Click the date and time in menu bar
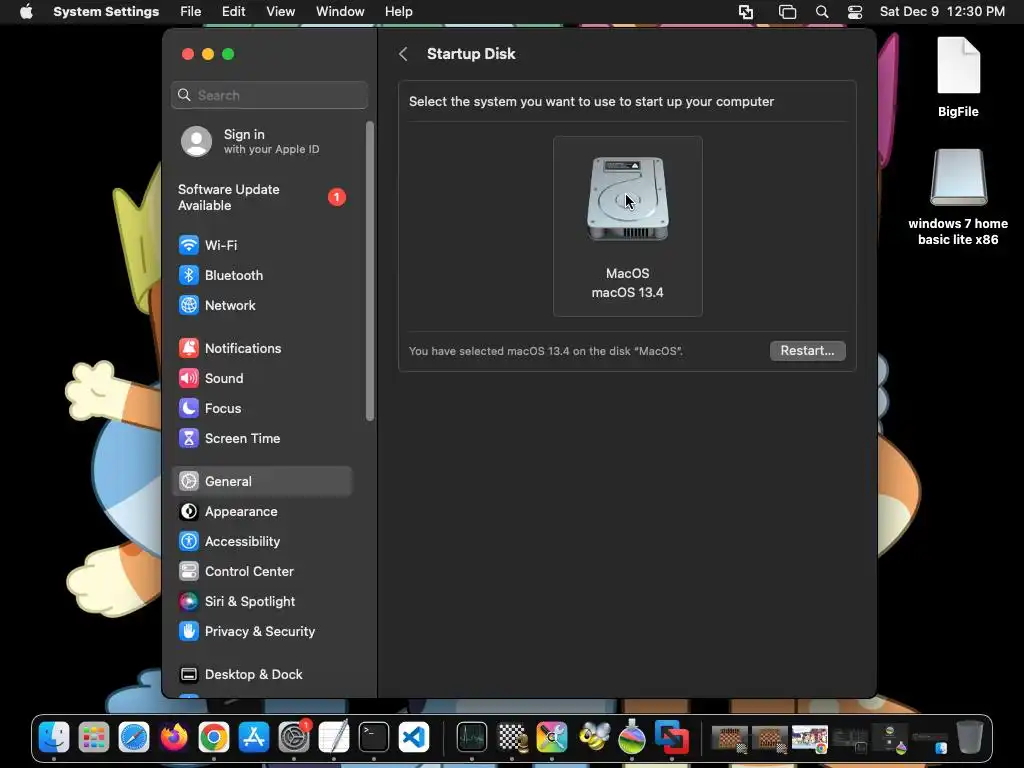 (x=942, y=12)
